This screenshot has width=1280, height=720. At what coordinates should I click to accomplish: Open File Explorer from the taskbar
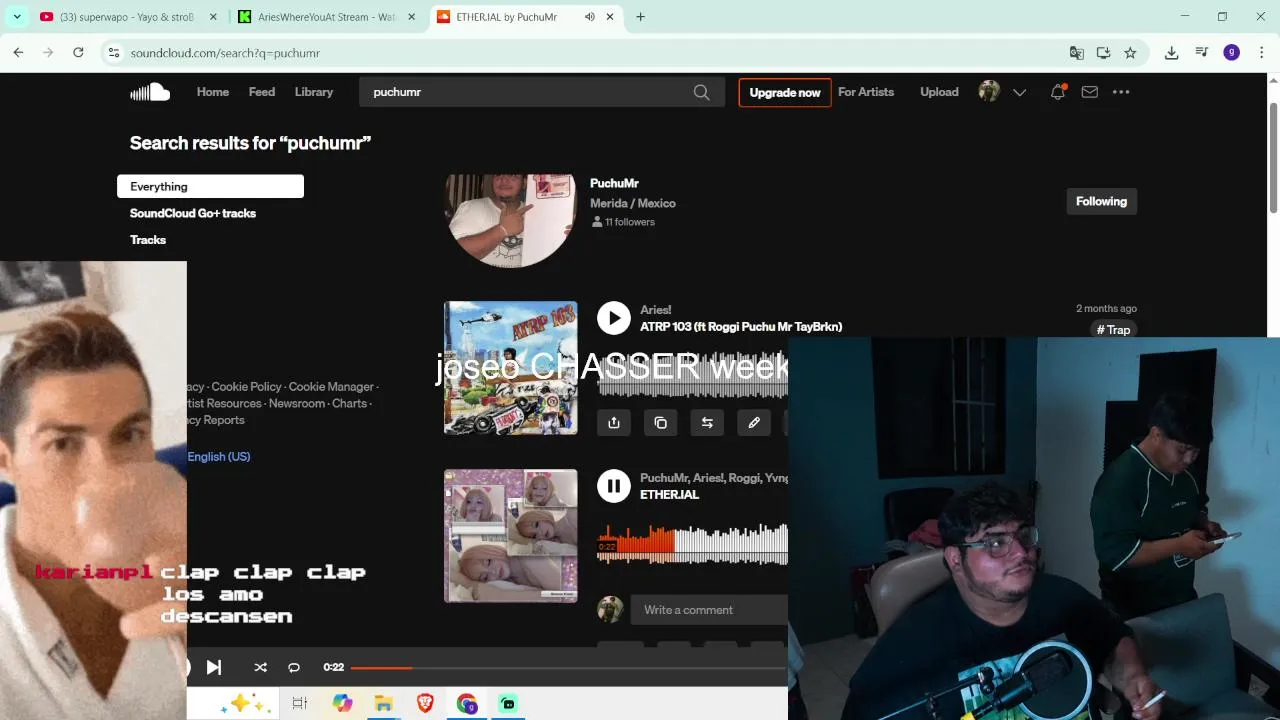point(384,704)
